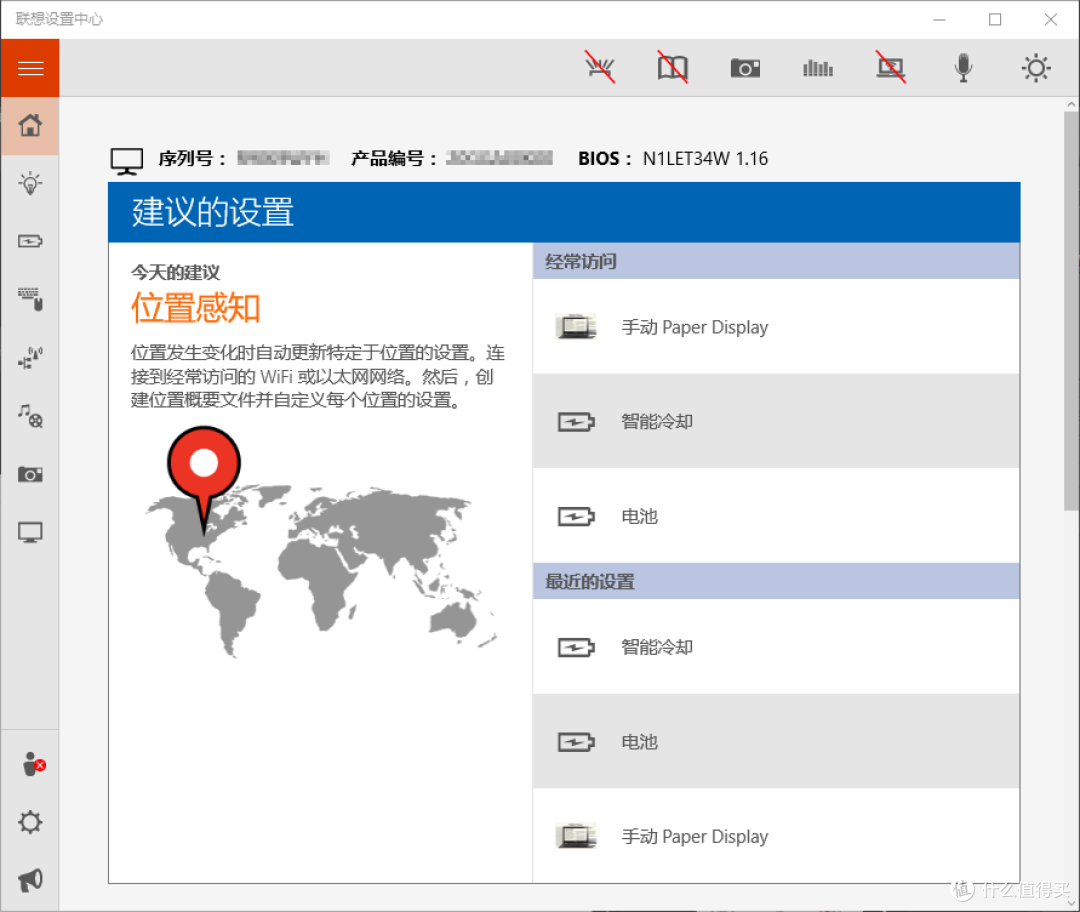
Task: Open 手动 Paper Display under 经常访问
Action: (x=776, y=327)
